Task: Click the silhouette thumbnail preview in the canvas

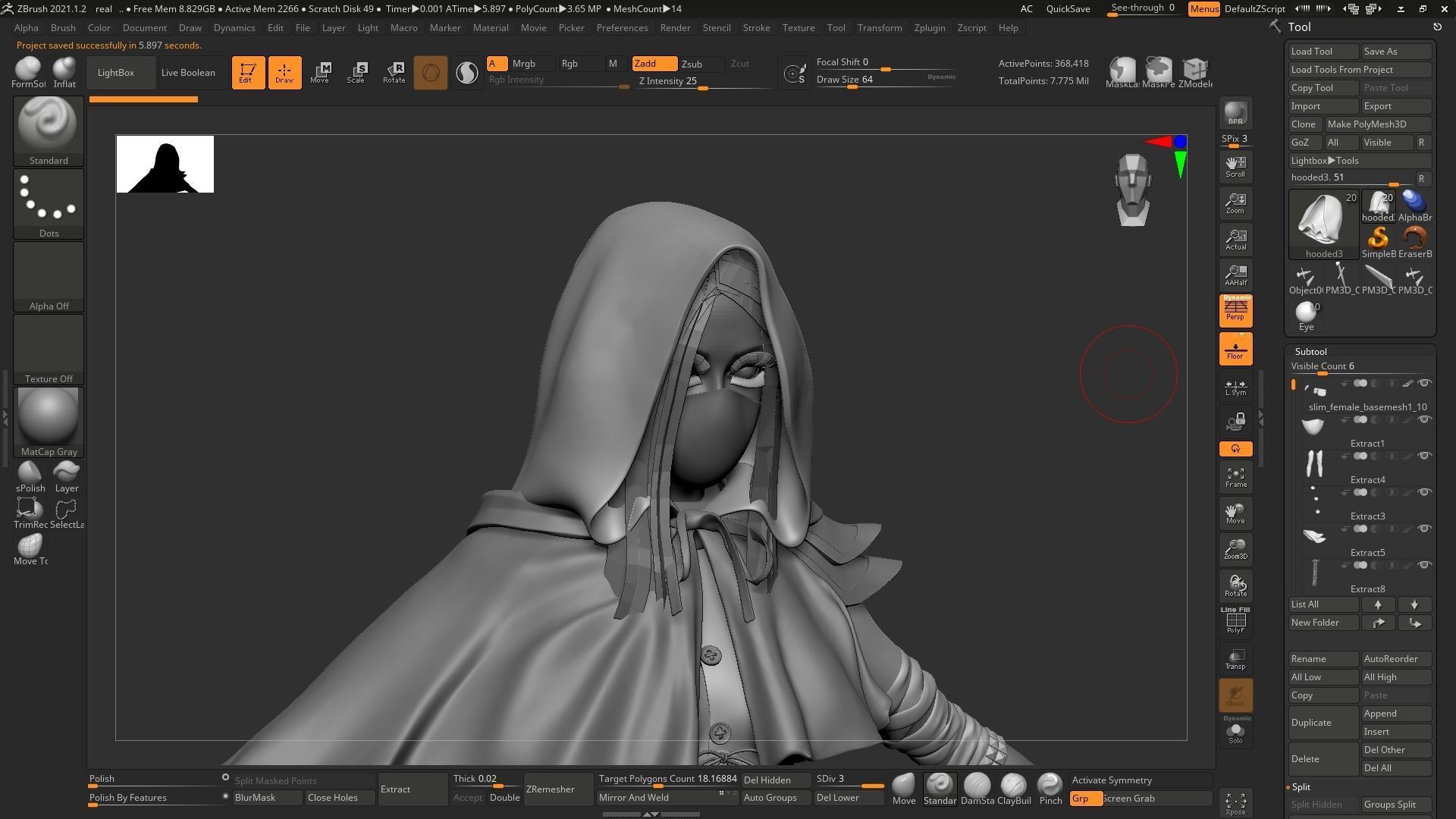Action: (165, 165)
